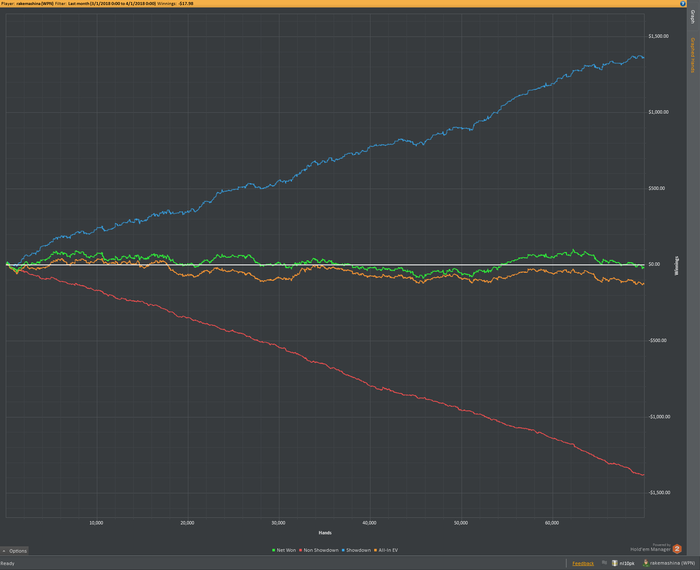
Task: Click the -$1,000.00 axis label
Action: coord(659,417)
